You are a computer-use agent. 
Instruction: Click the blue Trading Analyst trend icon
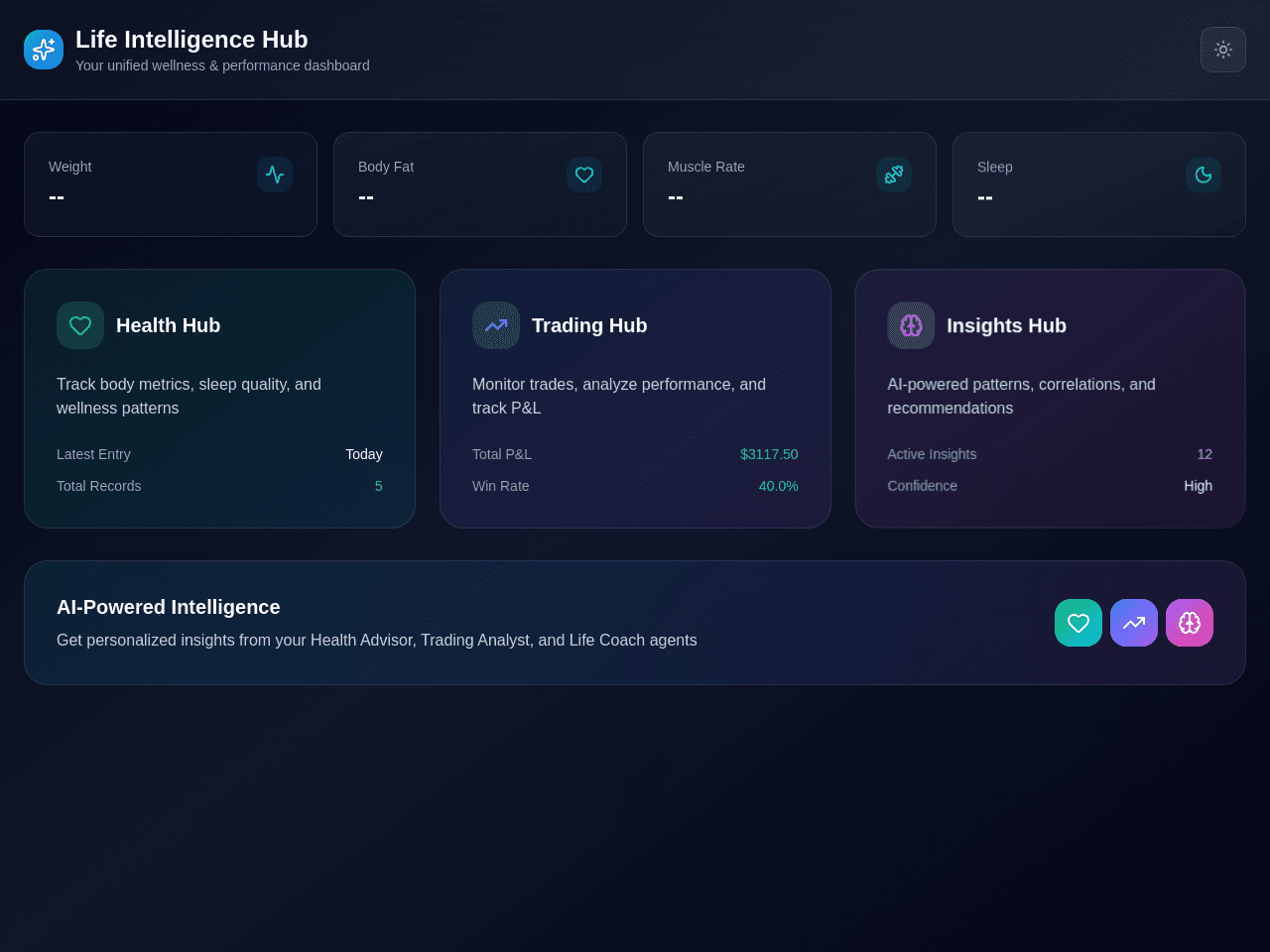1134,623
